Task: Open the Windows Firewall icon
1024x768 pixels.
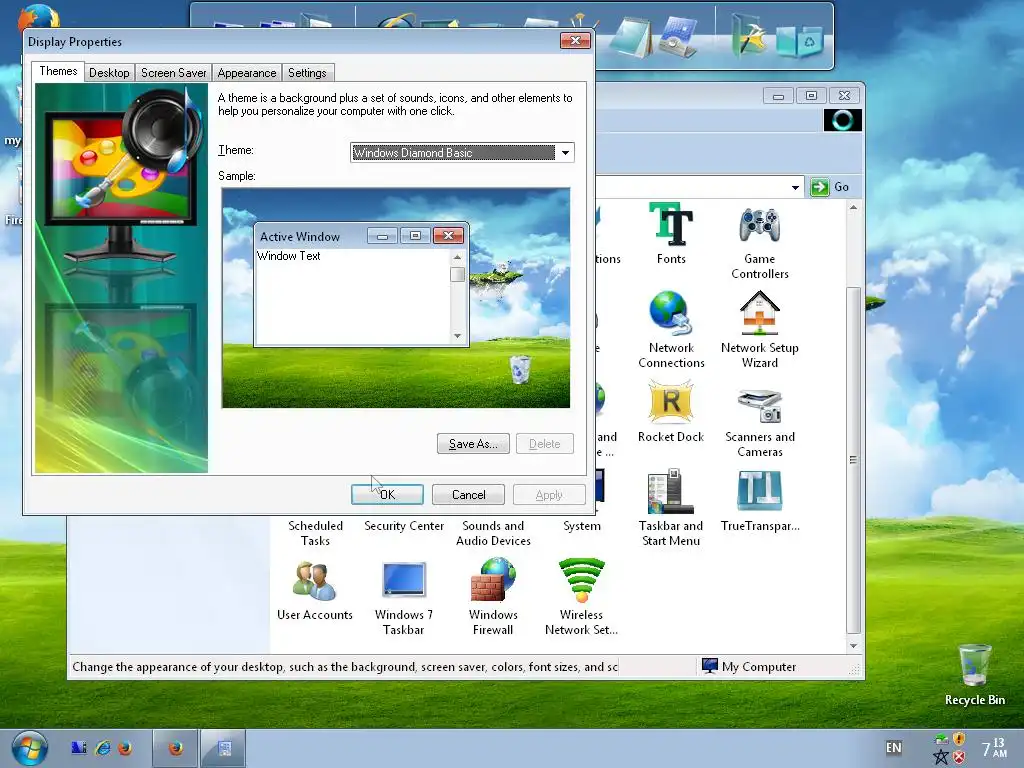Action: 493,580
